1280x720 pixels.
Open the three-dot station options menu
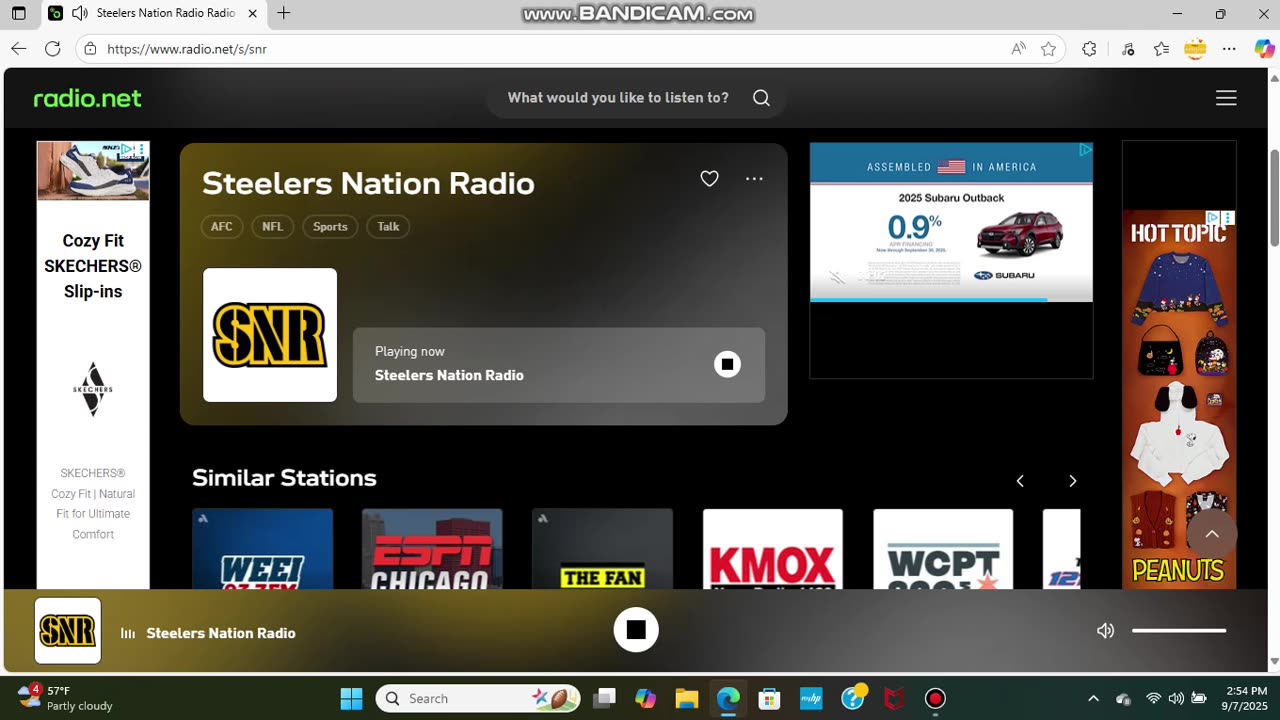coord(754,179)
